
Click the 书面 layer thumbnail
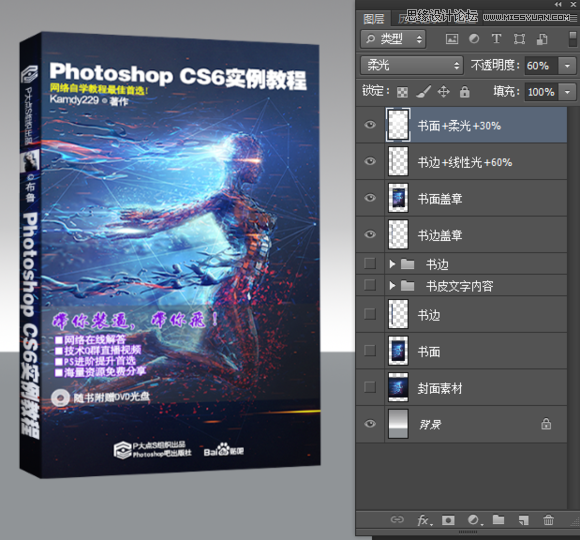(398, 351)
